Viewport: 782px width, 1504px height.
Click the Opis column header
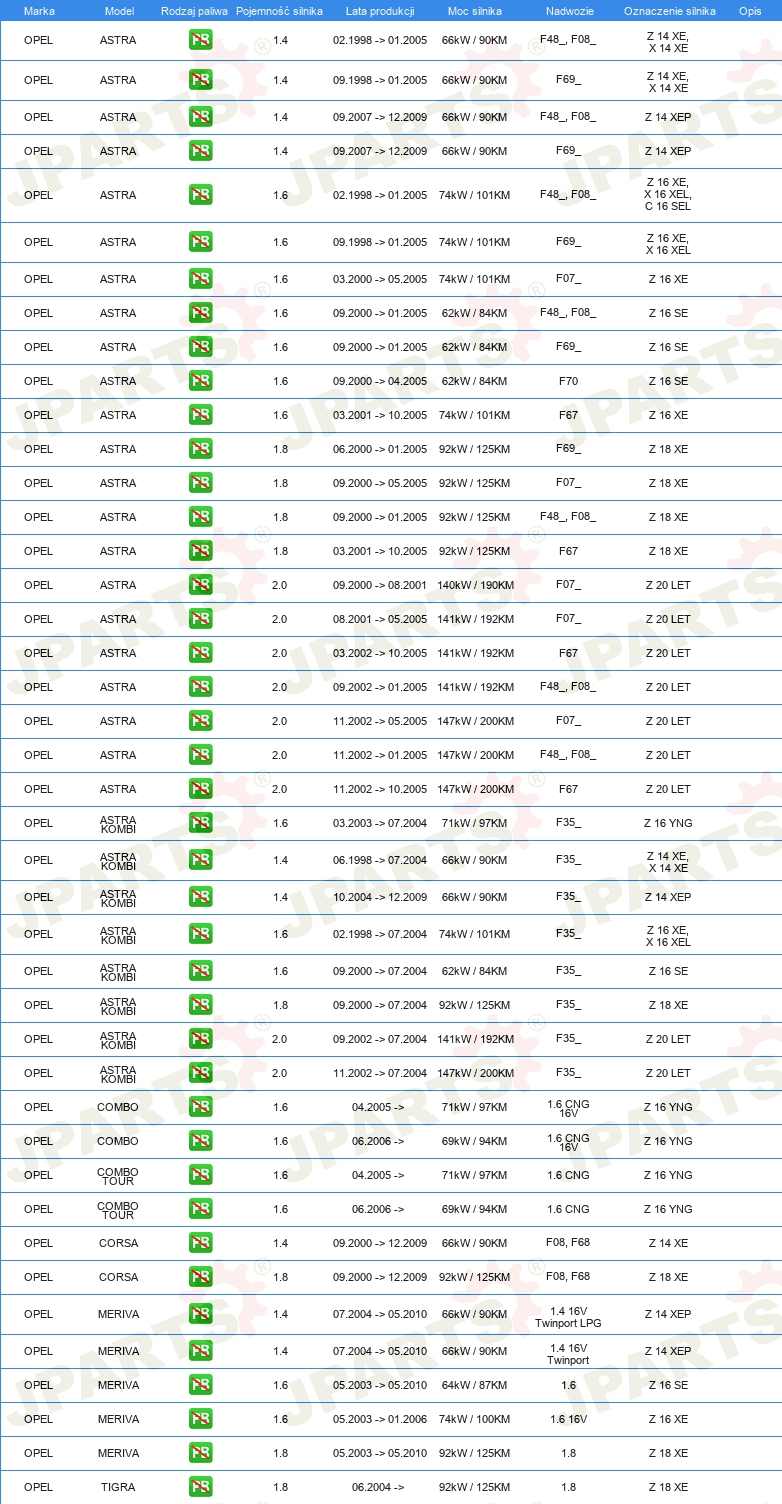pyautogui.click(x=750, y=11)
